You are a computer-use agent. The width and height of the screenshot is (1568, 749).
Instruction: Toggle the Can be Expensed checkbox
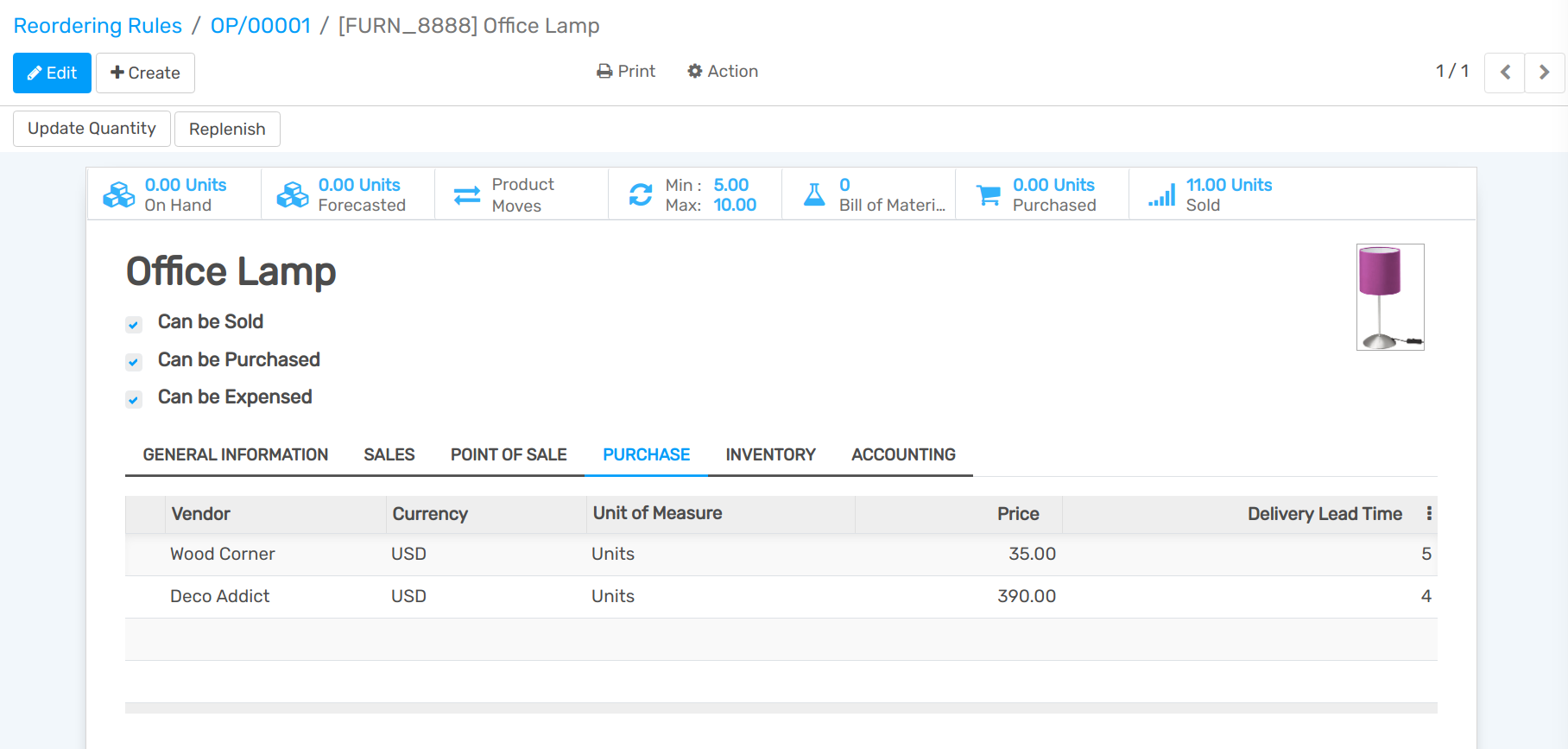coord(134,399)
